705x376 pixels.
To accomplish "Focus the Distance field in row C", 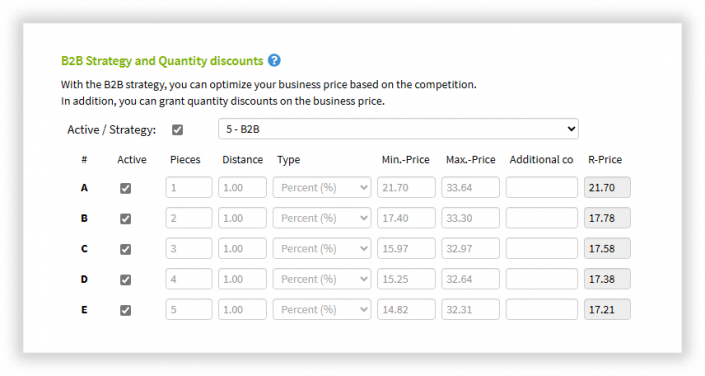I will [242, 249].
